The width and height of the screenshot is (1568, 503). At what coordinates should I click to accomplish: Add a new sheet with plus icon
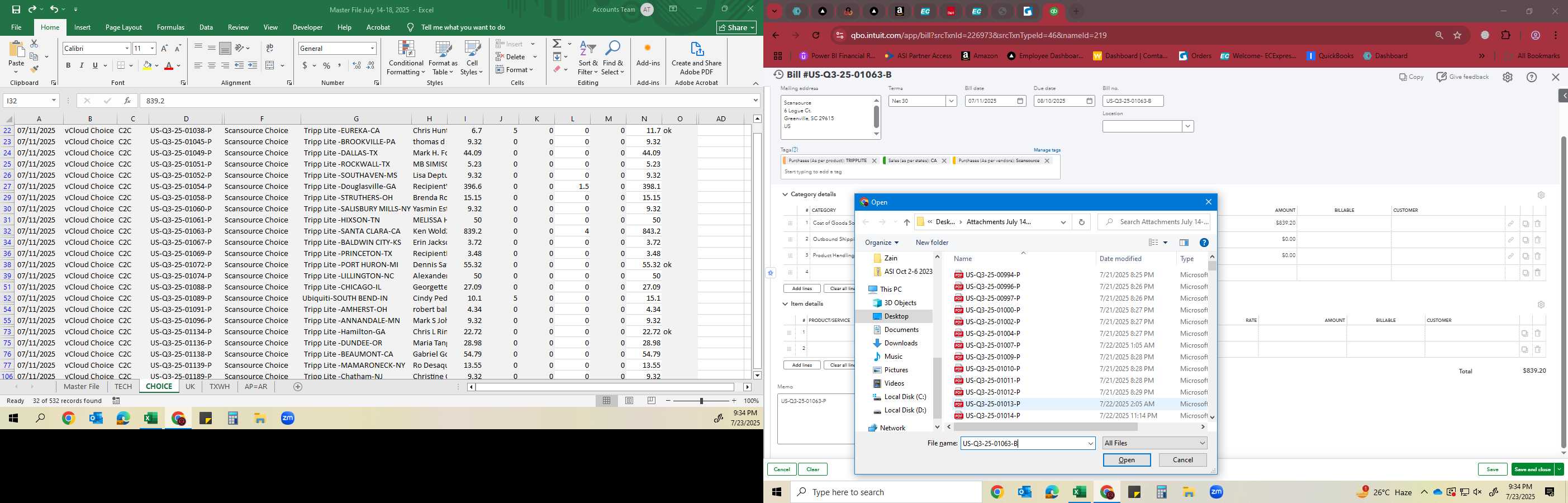(298, 387)
